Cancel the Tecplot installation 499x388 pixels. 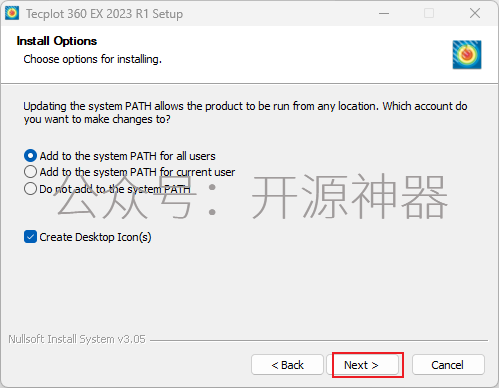[x=448, y=365]
